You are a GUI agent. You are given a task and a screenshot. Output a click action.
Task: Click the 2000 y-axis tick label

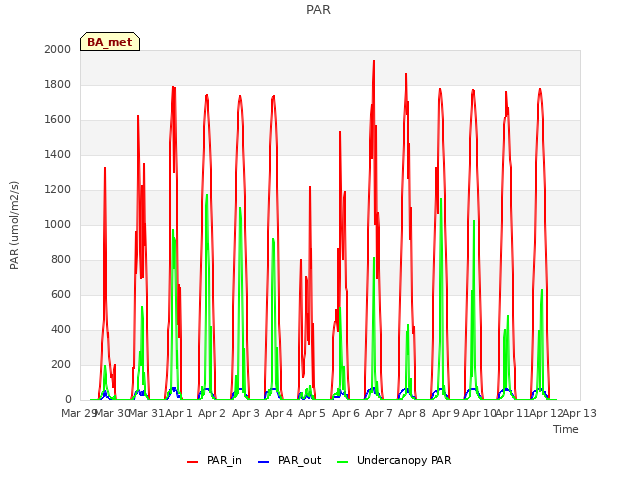58,49
